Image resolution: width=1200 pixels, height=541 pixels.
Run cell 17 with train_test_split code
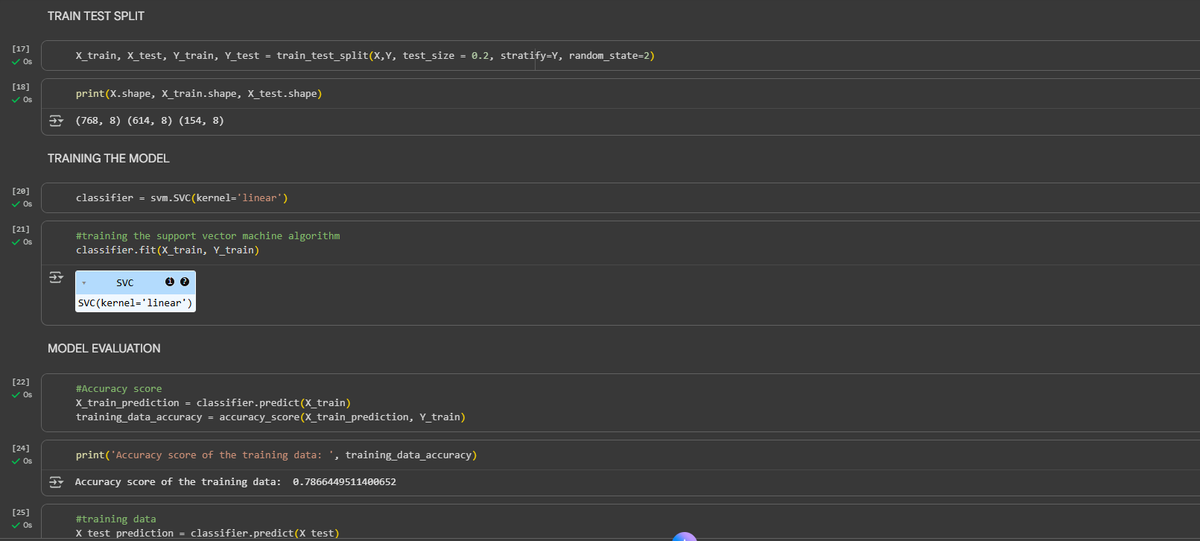click(21, 48)
